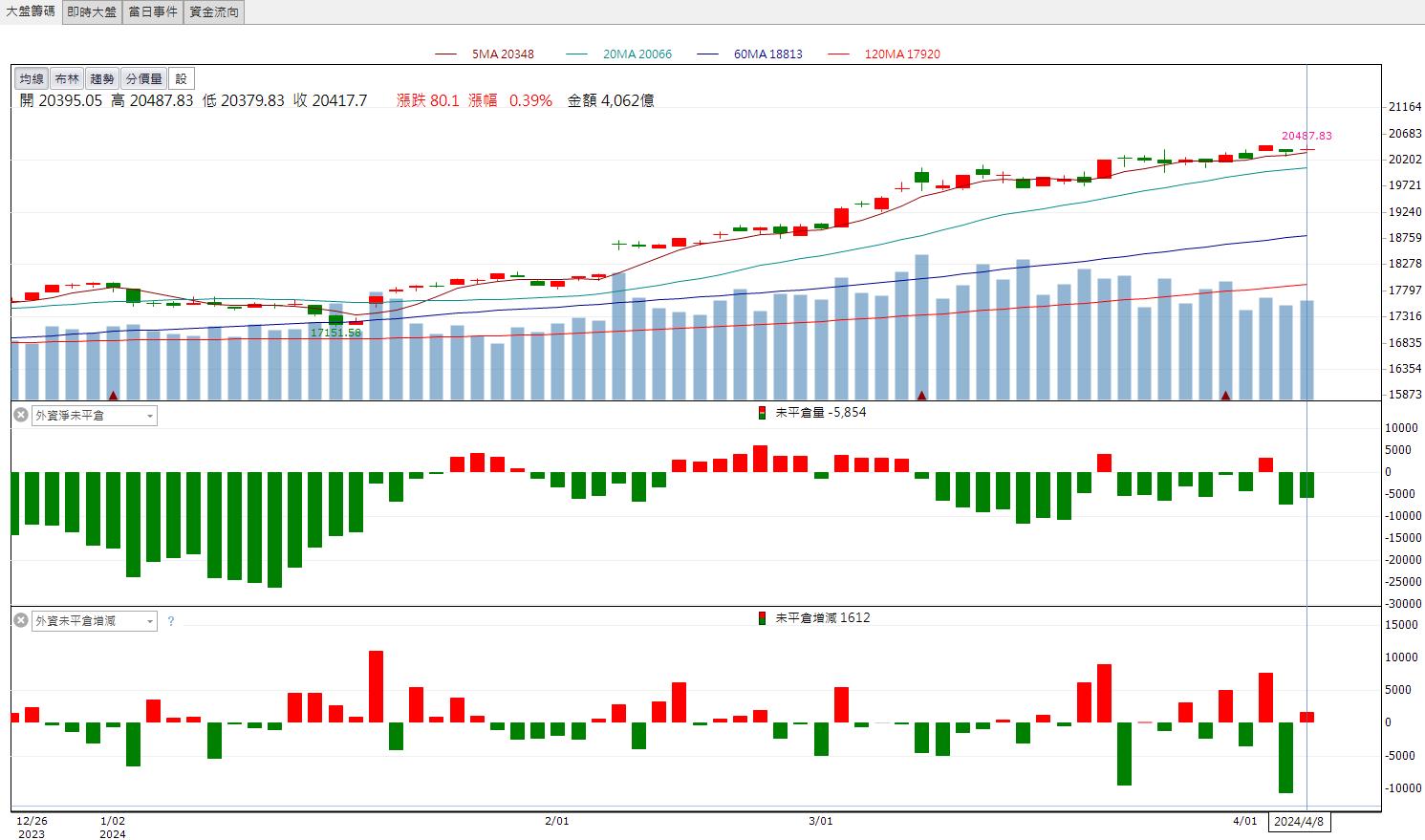Viewport: 1425px width, 840px height.
Task: Switch to the 大盤籌碼 tab
Action: pos(31,11)
